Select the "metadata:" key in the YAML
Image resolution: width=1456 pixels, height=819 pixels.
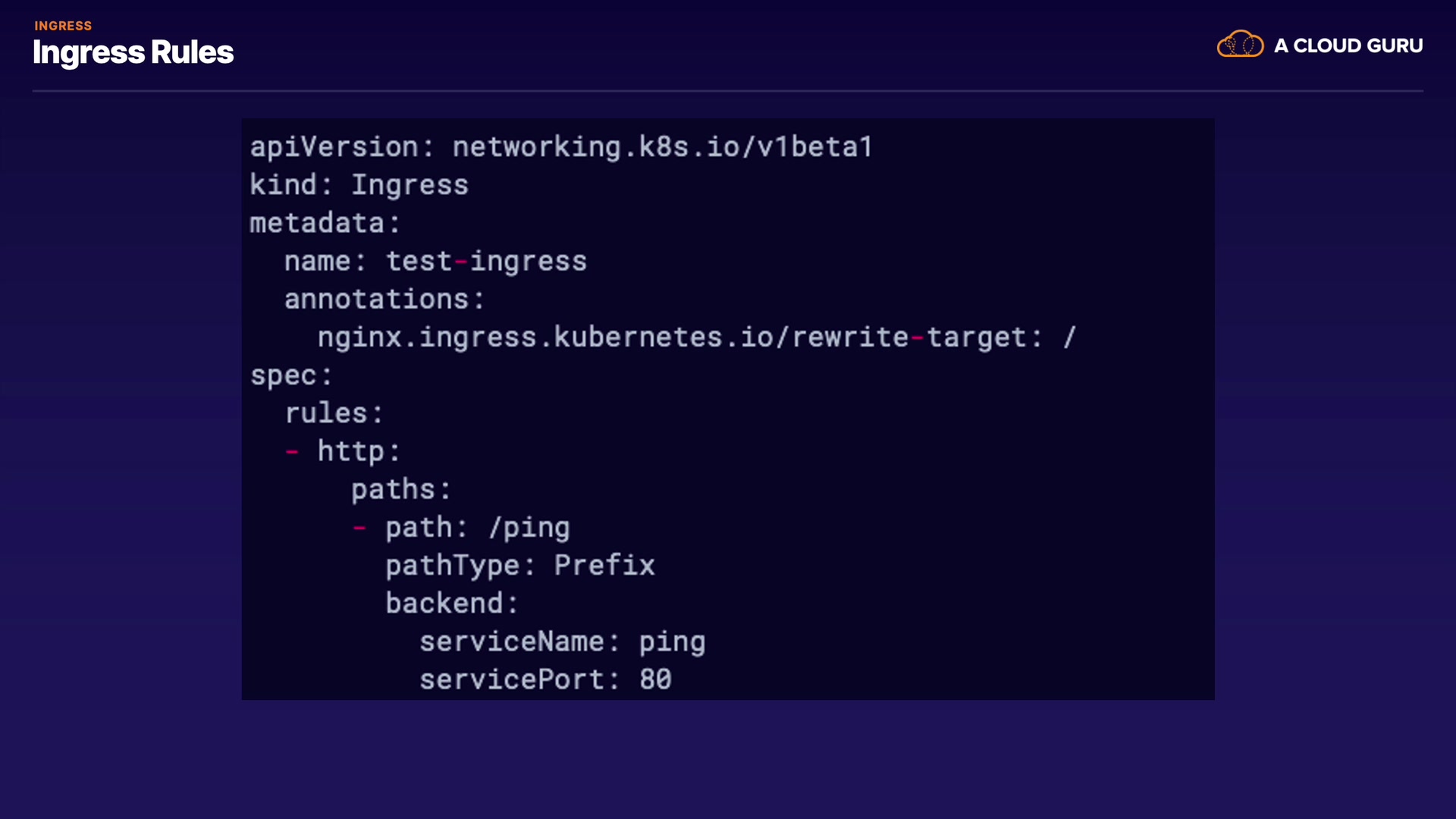point(325,224)
